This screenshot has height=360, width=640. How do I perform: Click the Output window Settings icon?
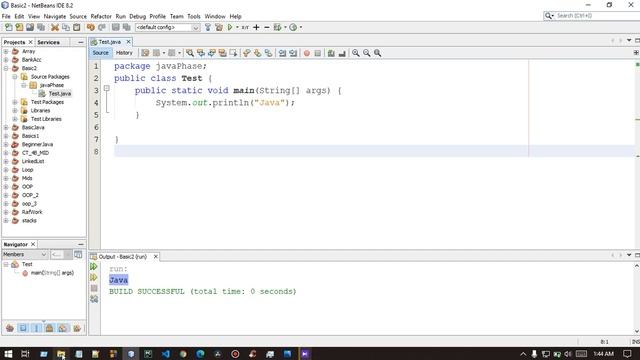(x=94, y=299)
